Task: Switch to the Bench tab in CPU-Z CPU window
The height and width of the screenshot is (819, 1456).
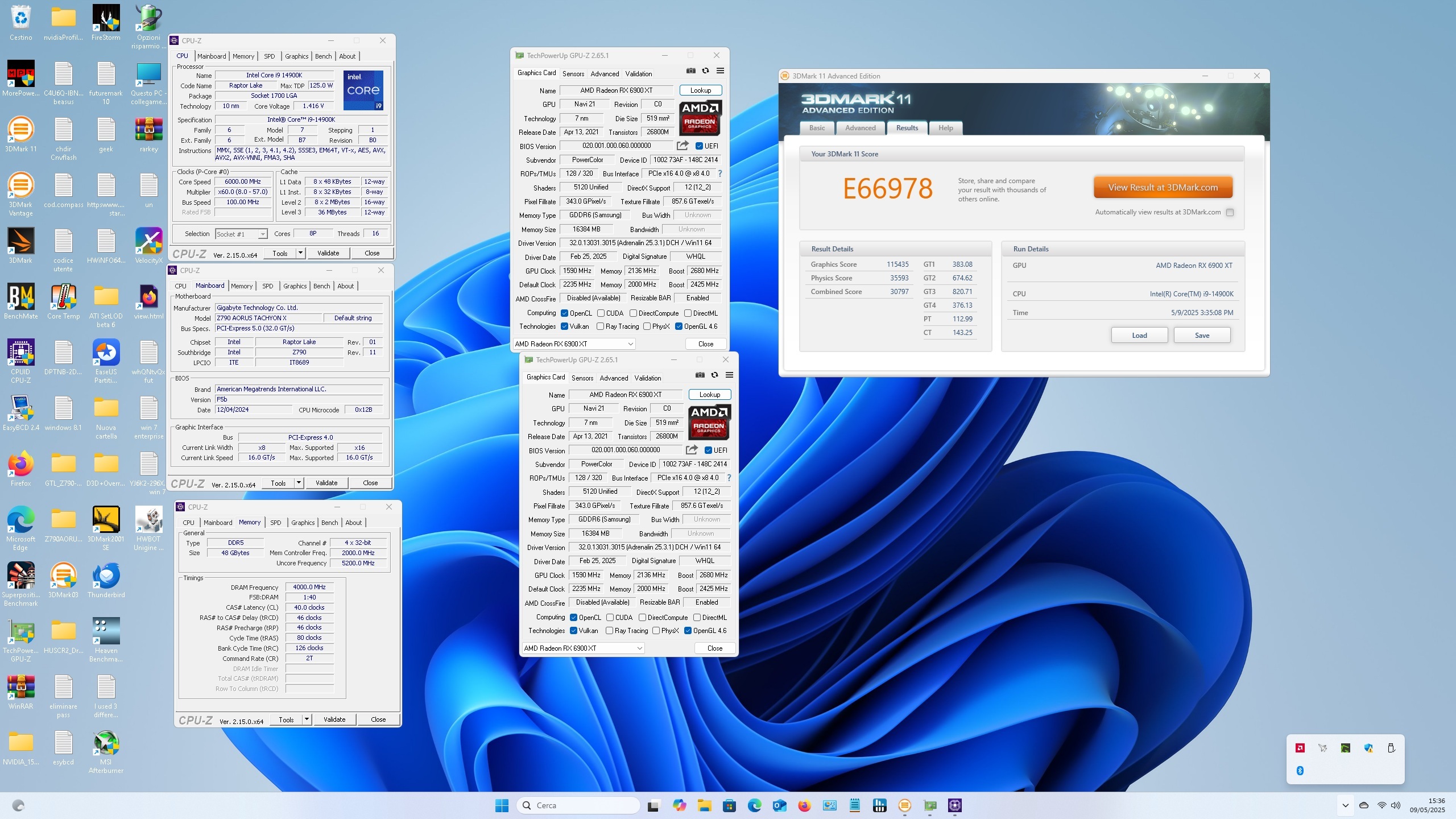Action: pyautogui.click(x=323, y=56)
